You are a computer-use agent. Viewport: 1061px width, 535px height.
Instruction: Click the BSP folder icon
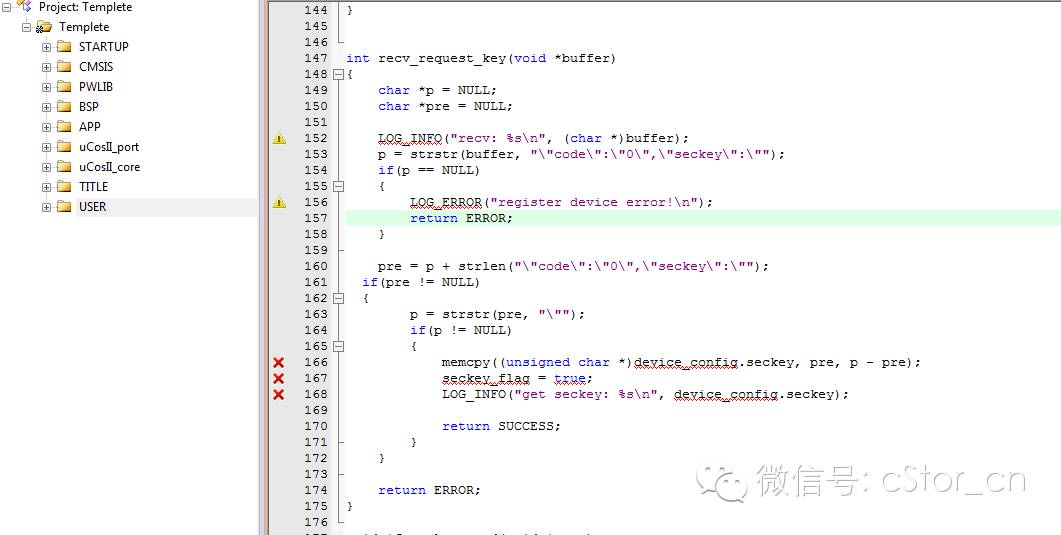pos(64,106)
